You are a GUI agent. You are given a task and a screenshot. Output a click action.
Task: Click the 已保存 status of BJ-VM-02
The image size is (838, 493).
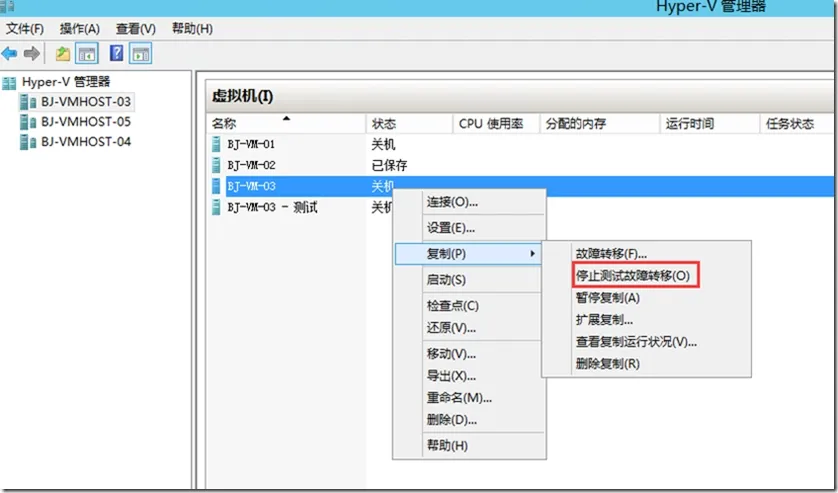[389, 165]
